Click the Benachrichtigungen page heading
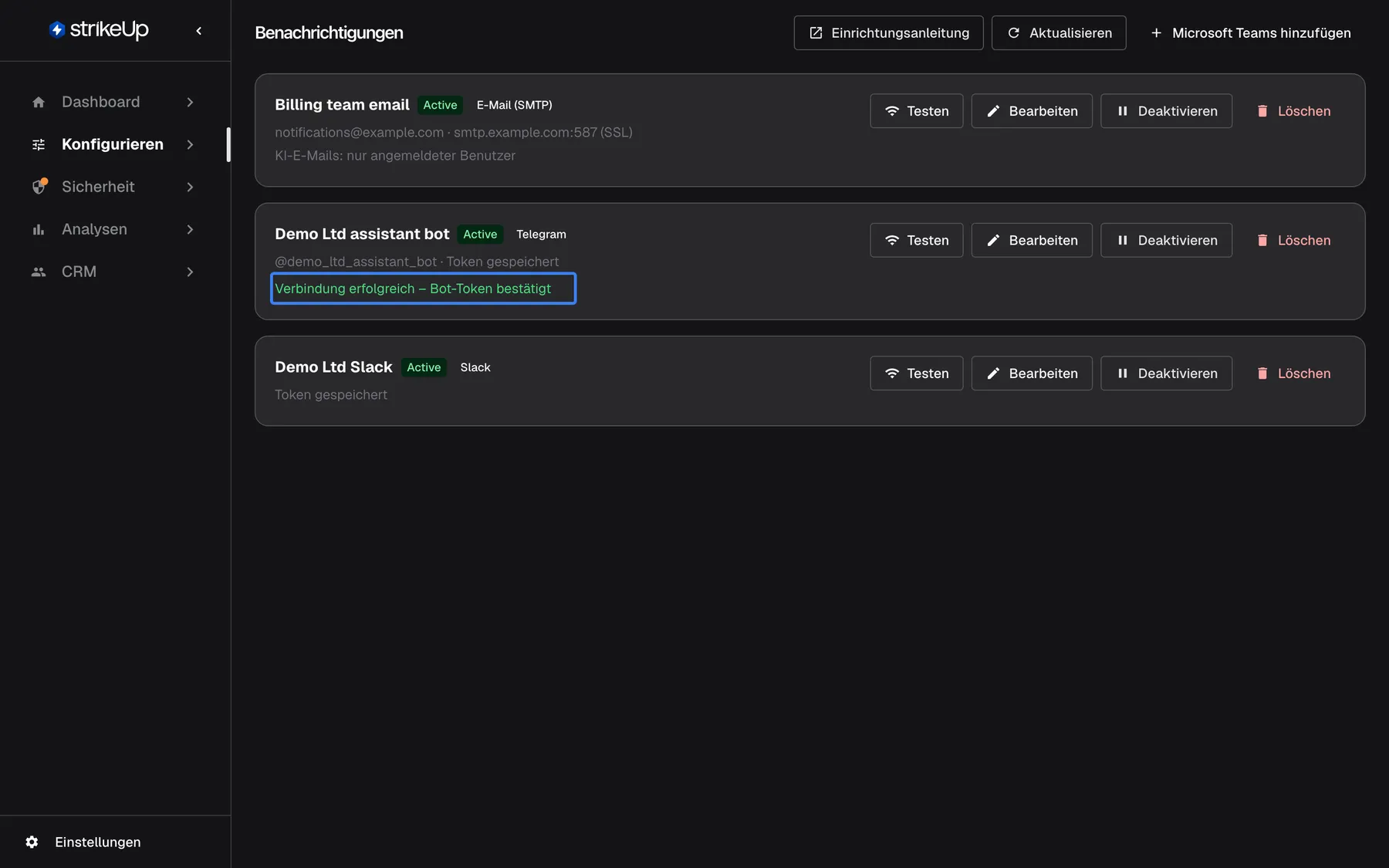Image resolution: width=1389 pixels, height=868 pixels. 329,33
